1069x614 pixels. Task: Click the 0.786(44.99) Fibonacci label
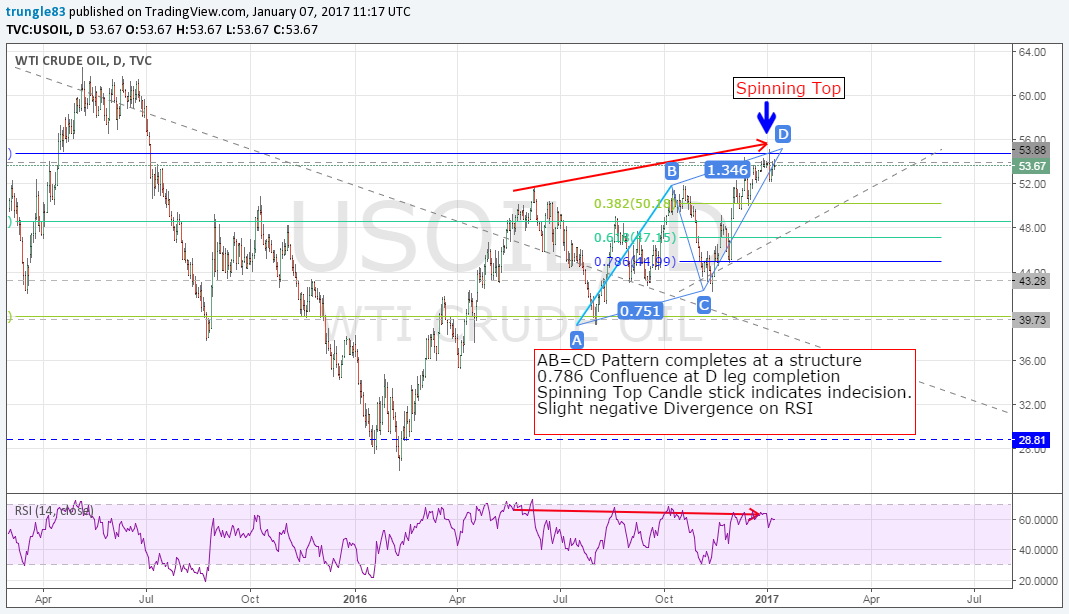point(635,262)
